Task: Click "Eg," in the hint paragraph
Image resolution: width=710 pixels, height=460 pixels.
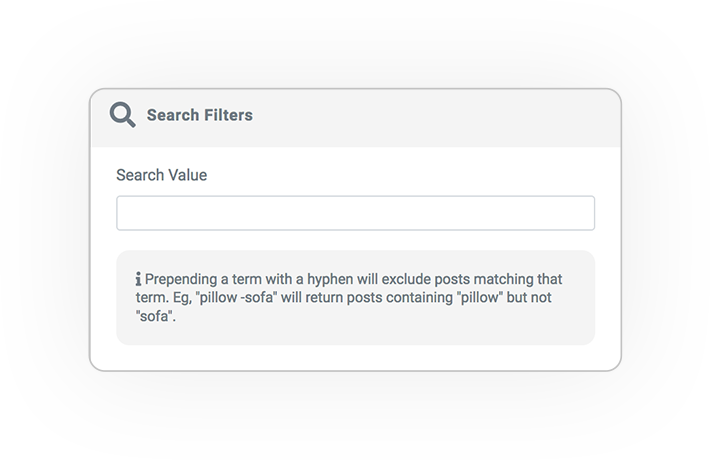Action: (182, 298)
